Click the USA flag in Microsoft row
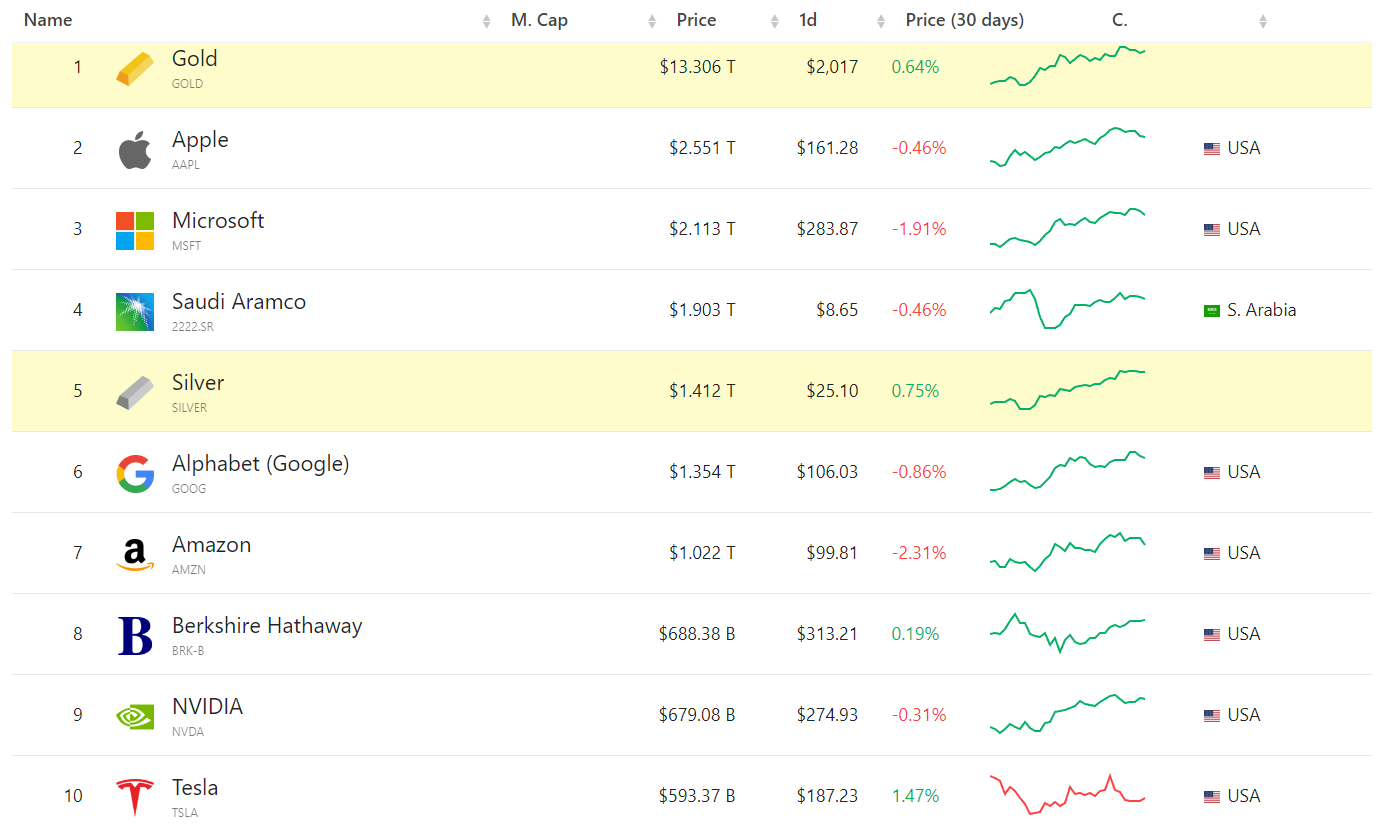Viewport: 1382px width, 825px height. point(1212,229)
